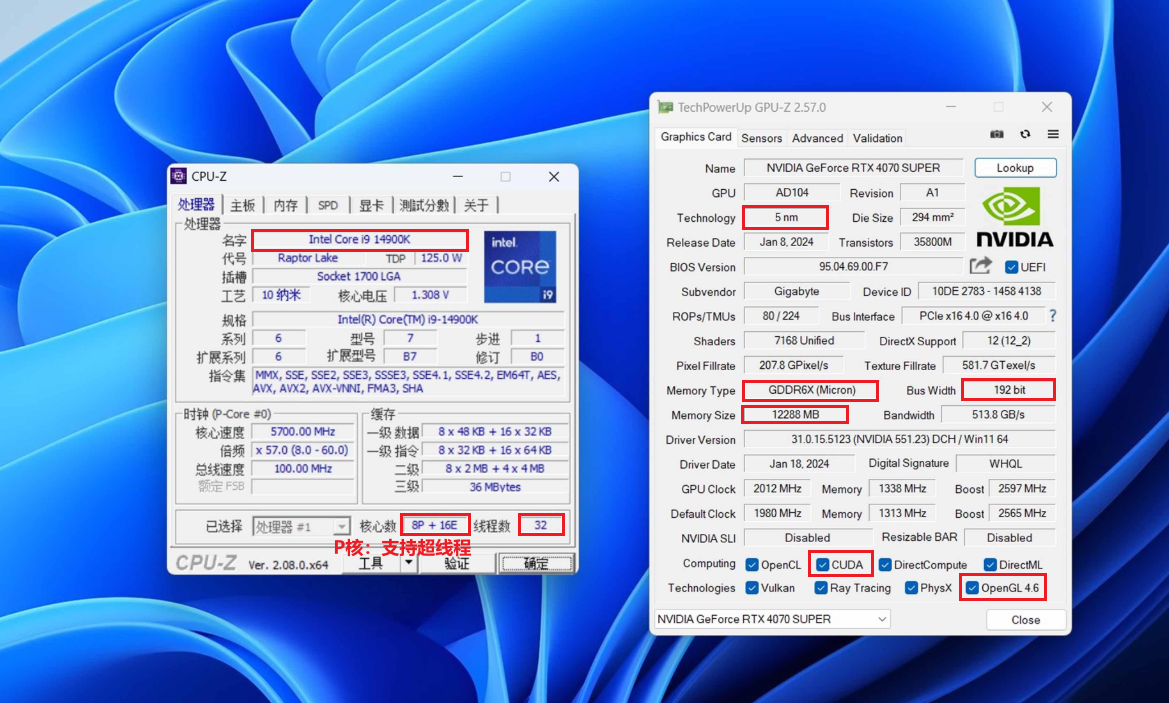Open the 处理器 #1 selection dropdown
This screenshot has width=1169, height=703.
click(x=300, y=526)
